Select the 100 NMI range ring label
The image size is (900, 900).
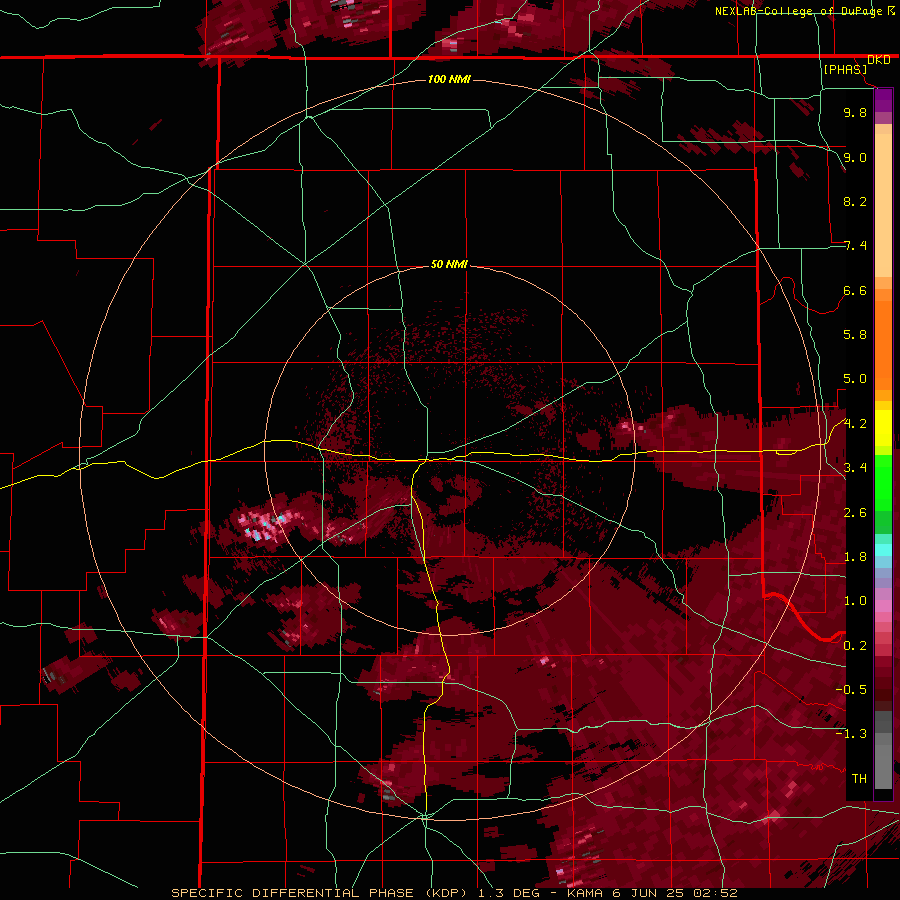click(x=449, y=79)
